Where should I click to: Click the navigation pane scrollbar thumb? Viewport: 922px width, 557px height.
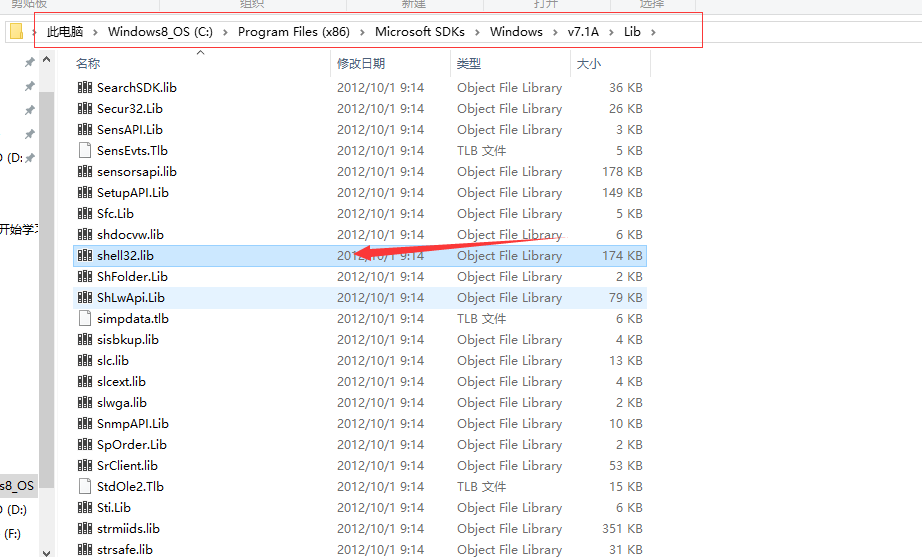pos(46,291)
